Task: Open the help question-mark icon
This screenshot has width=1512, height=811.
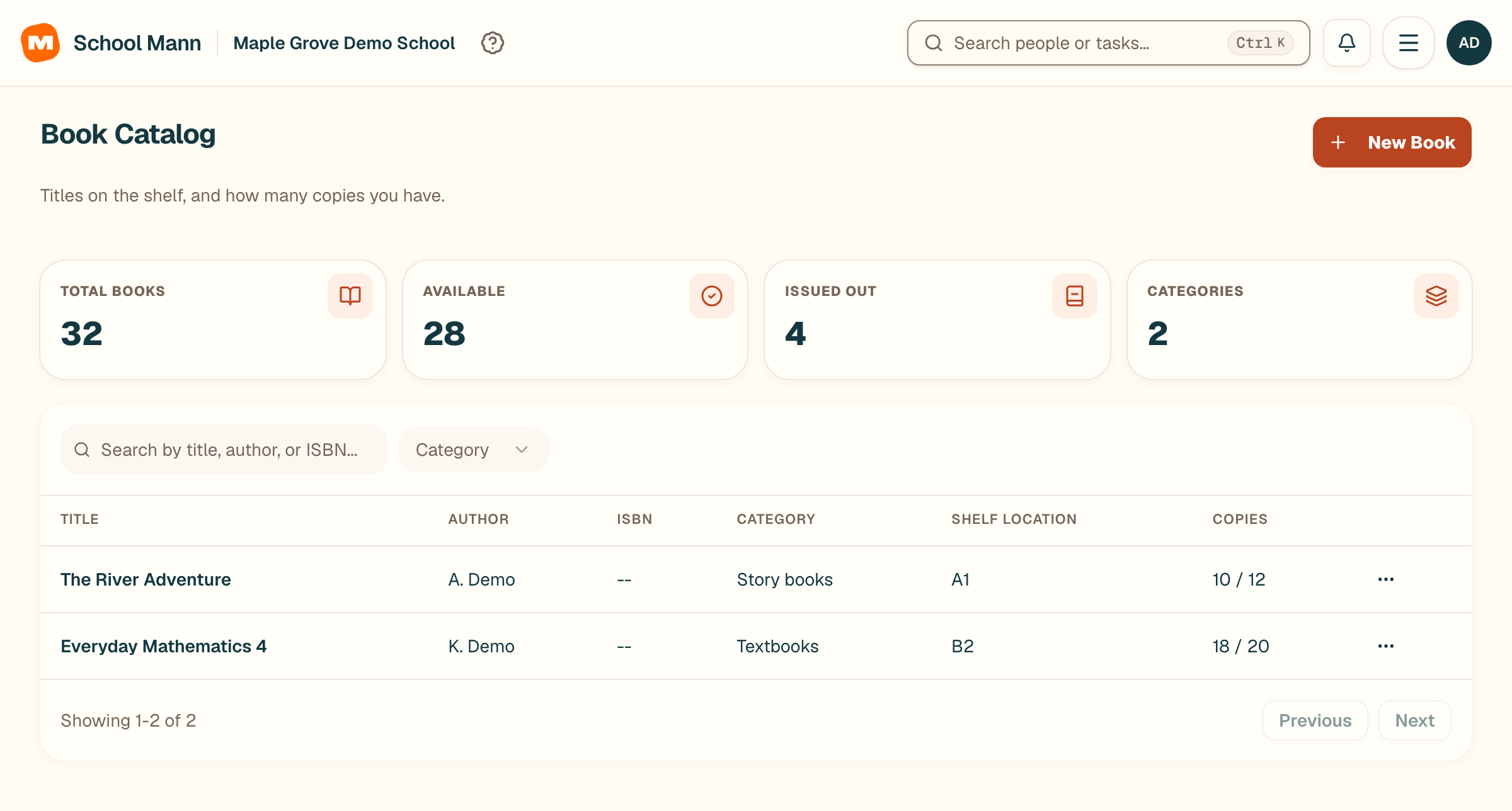Action: pos(492,43)
